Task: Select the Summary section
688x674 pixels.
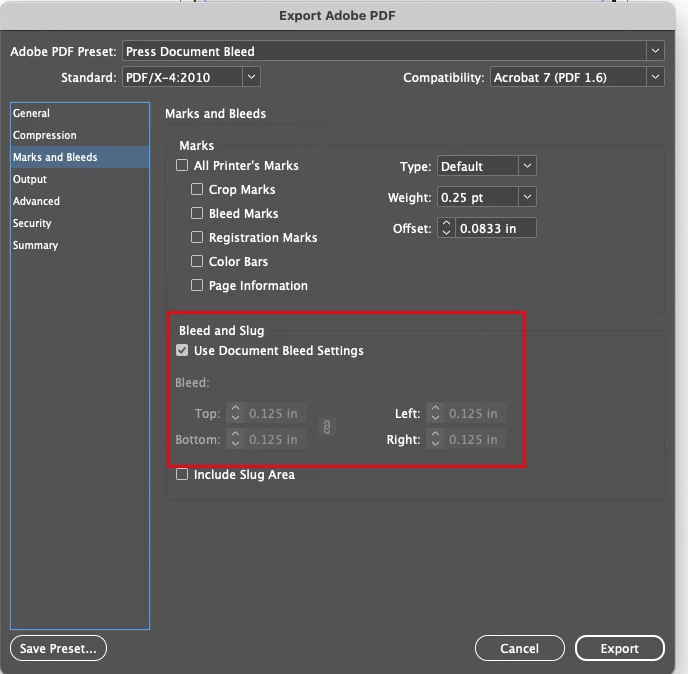Action: [80, 245]
